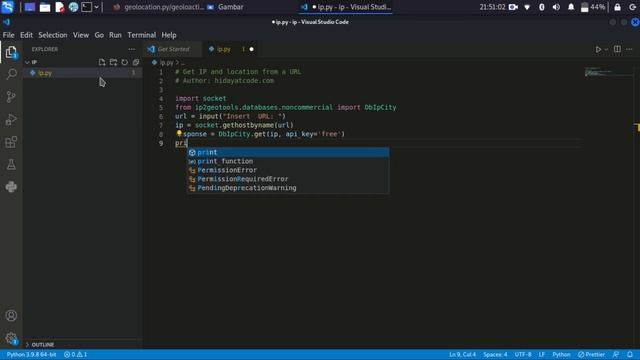This screenshot has width=640, height=360.
Task: Collapse all folders in Explorer
Action: (136, 62)
